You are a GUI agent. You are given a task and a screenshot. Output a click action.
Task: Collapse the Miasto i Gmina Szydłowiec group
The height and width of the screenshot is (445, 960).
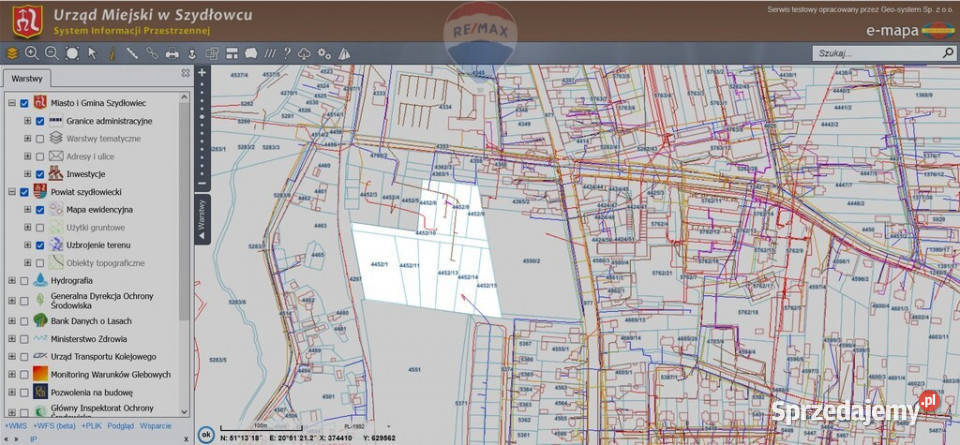[11, 103]
